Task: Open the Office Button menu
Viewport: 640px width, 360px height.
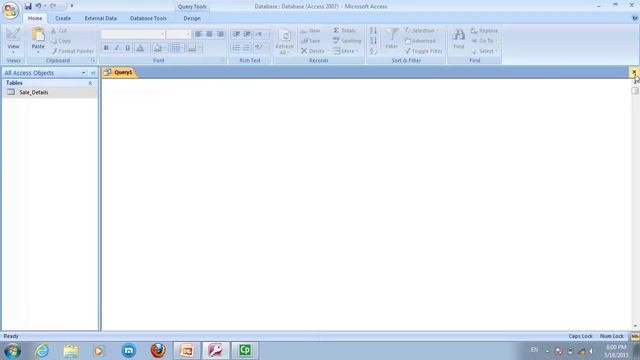Action: [10, 10]
